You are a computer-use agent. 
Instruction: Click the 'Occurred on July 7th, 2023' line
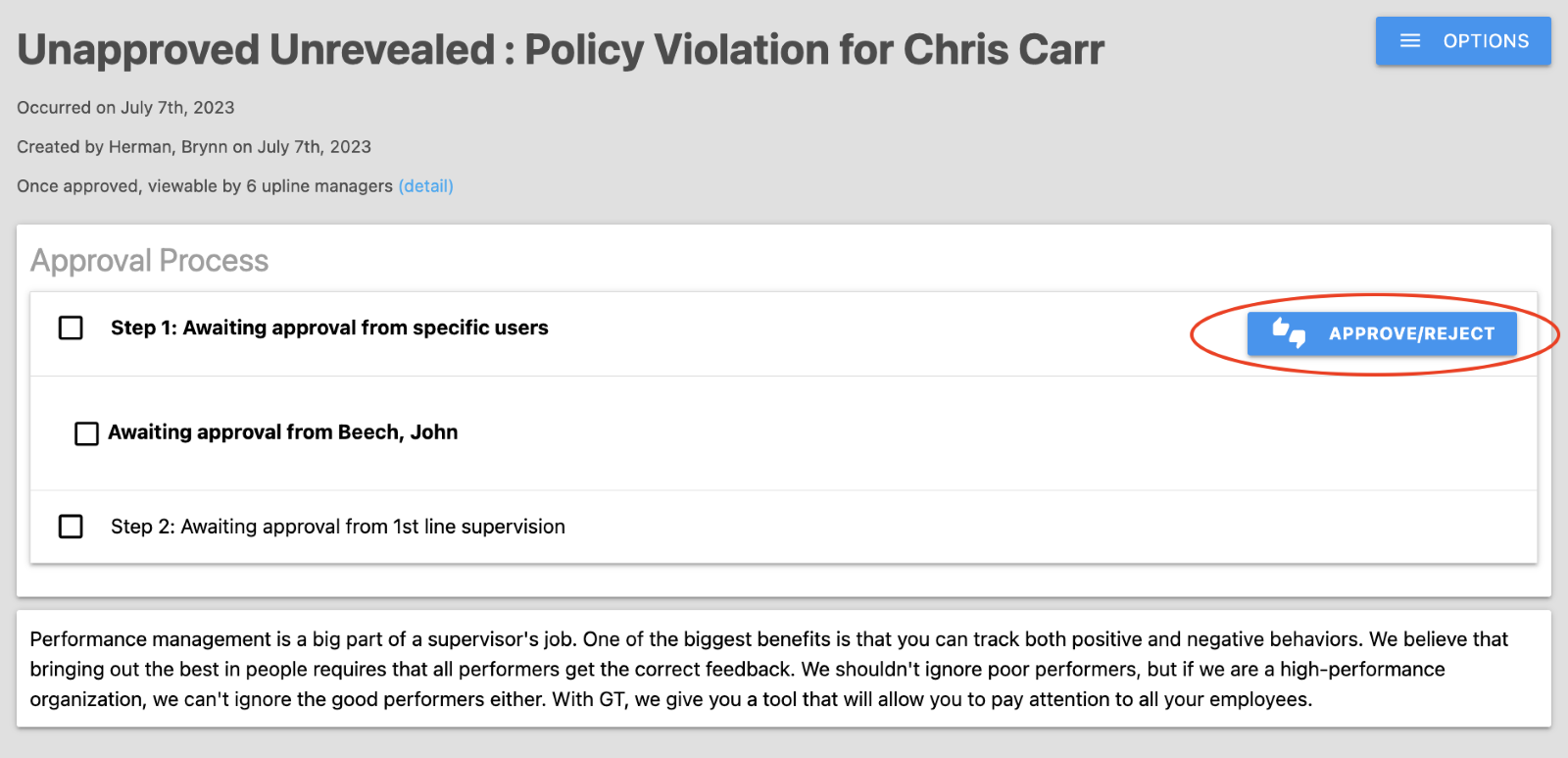point(125,108)
